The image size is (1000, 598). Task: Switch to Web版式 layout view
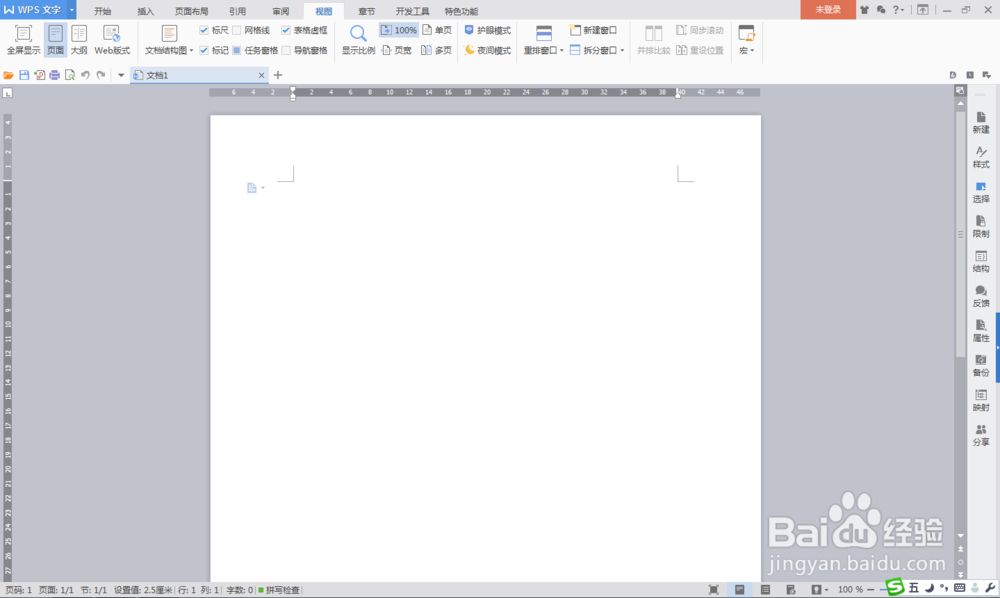pos(112,40)
